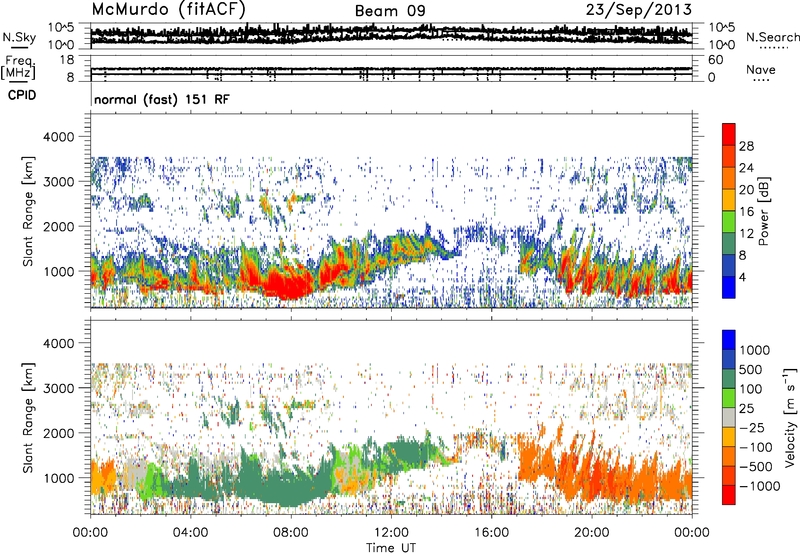Click the '18' frequency axis tick label
This screenshot has height=554, width=800.
tap(67, 60)
